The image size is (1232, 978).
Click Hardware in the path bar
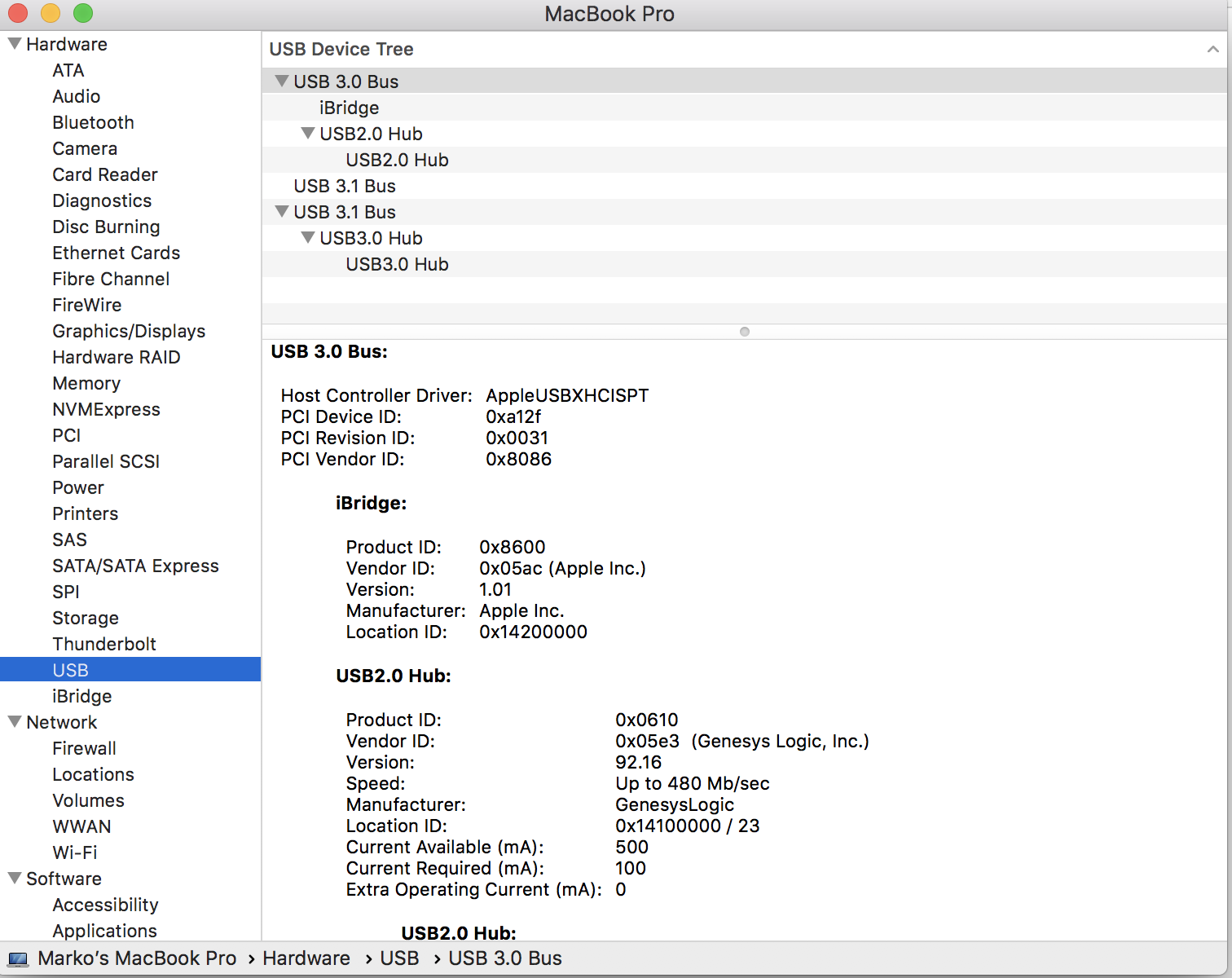click(306, 958)
